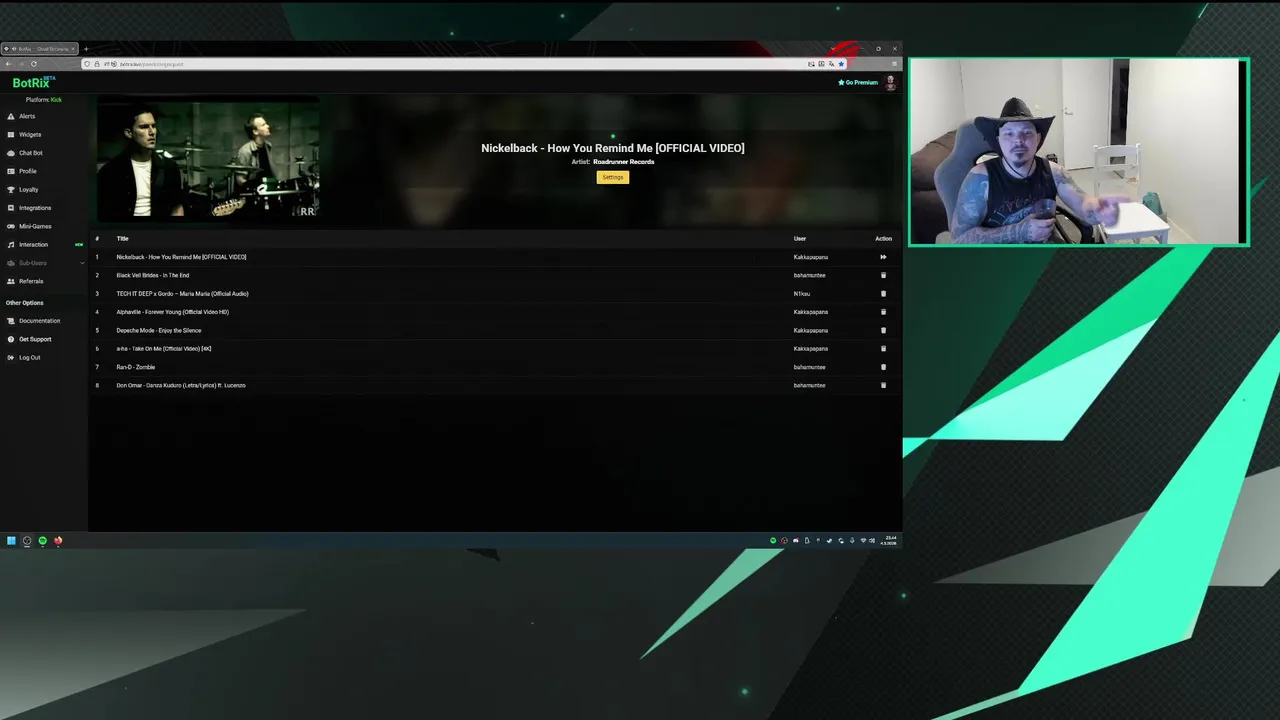
Task: Open the browser hamburger menu
Action: pyautogui.click(x=894, y=64)
